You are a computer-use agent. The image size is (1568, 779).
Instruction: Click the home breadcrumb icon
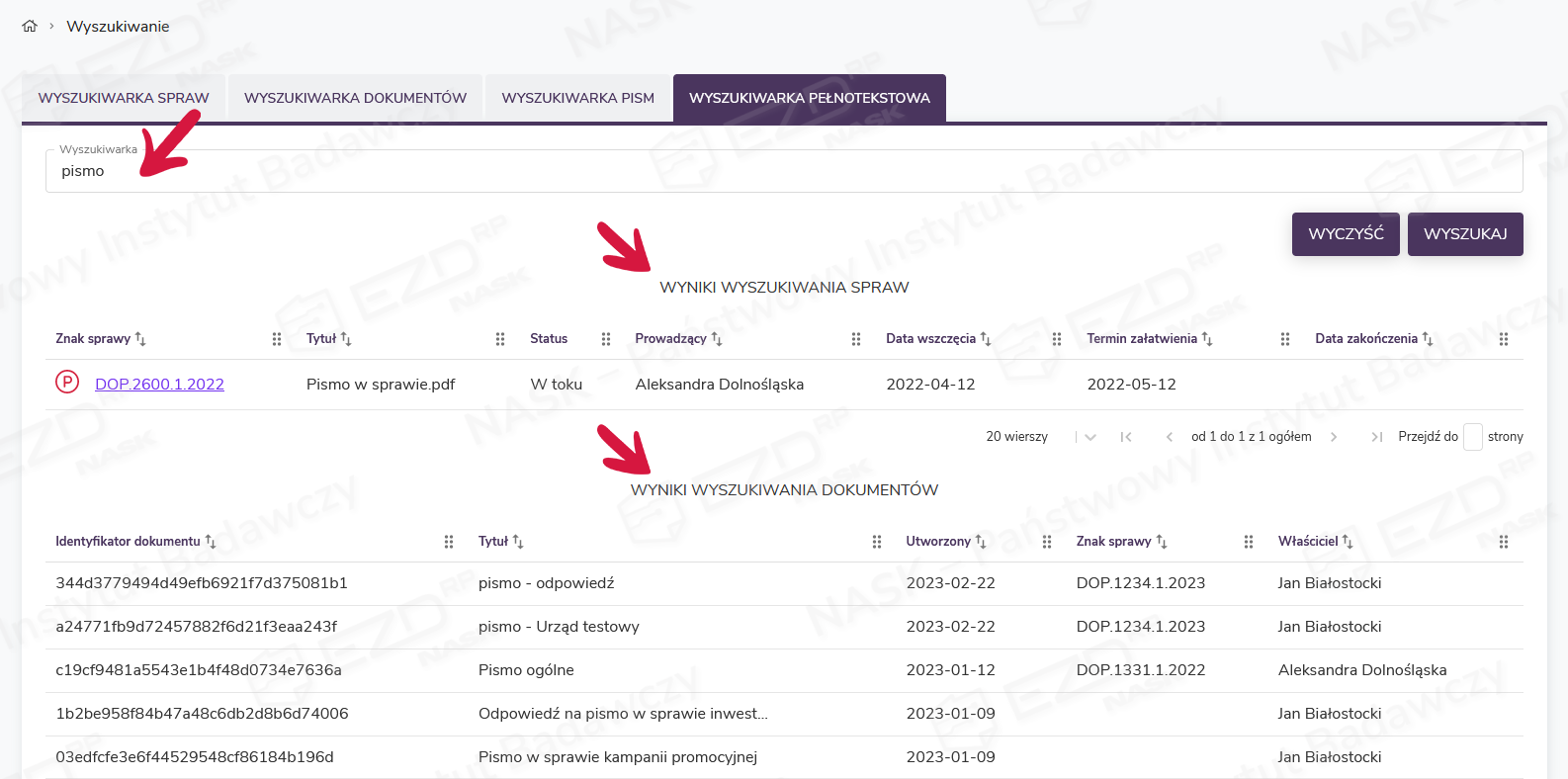point(30,27)
